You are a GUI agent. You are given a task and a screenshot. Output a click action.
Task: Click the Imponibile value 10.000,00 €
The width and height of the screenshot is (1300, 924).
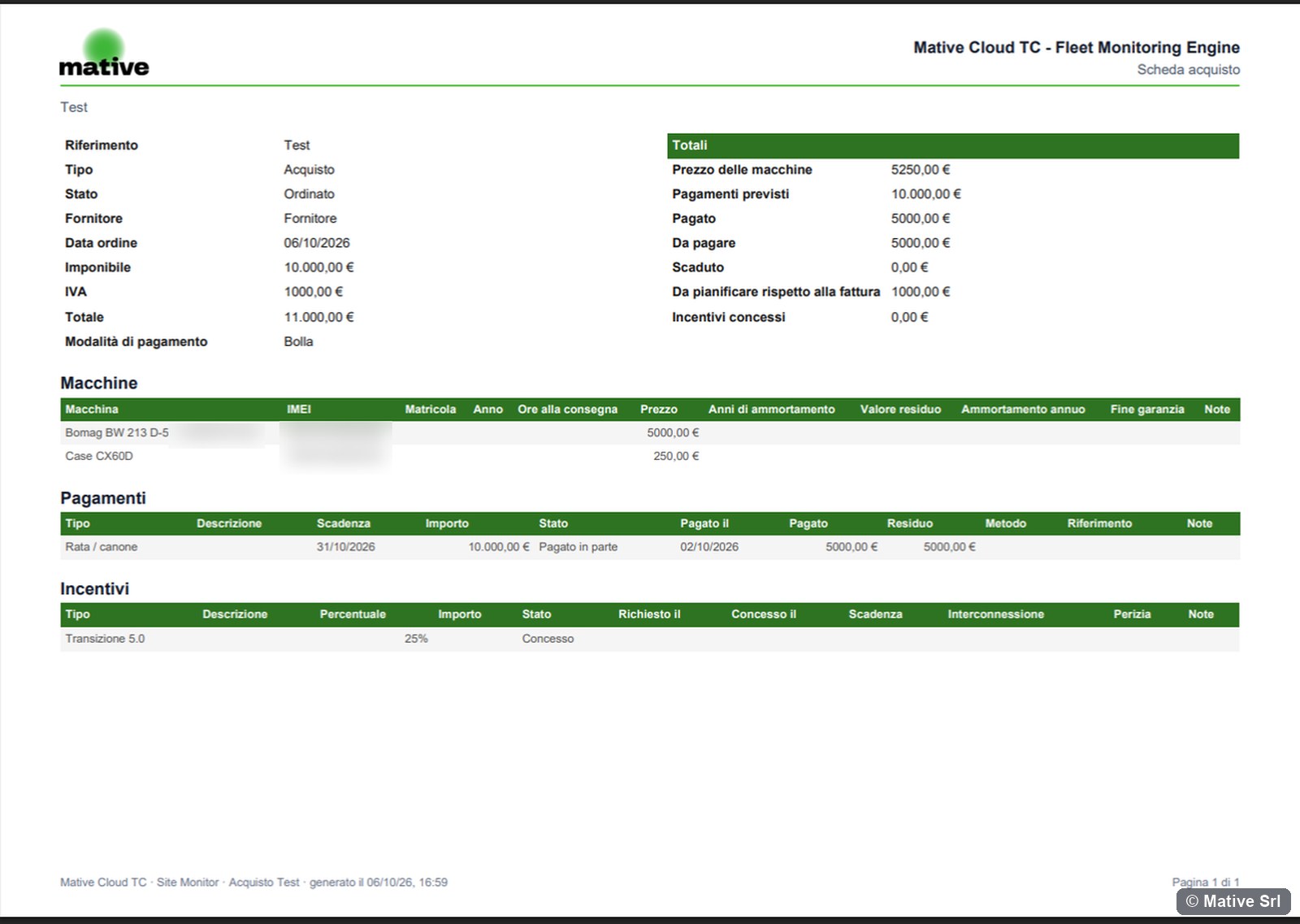pyautogui.click(x=318, y=267)
